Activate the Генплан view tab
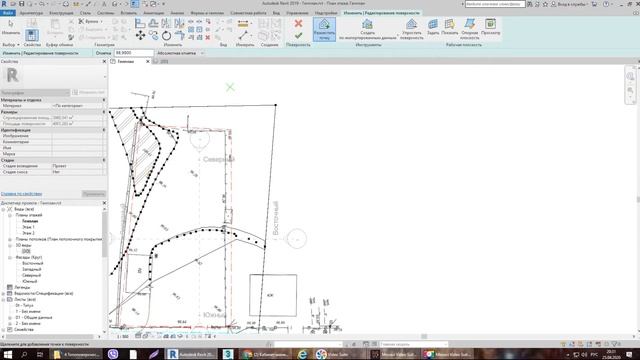The width and height of the screenshot is (640, 360). point(125,62)
